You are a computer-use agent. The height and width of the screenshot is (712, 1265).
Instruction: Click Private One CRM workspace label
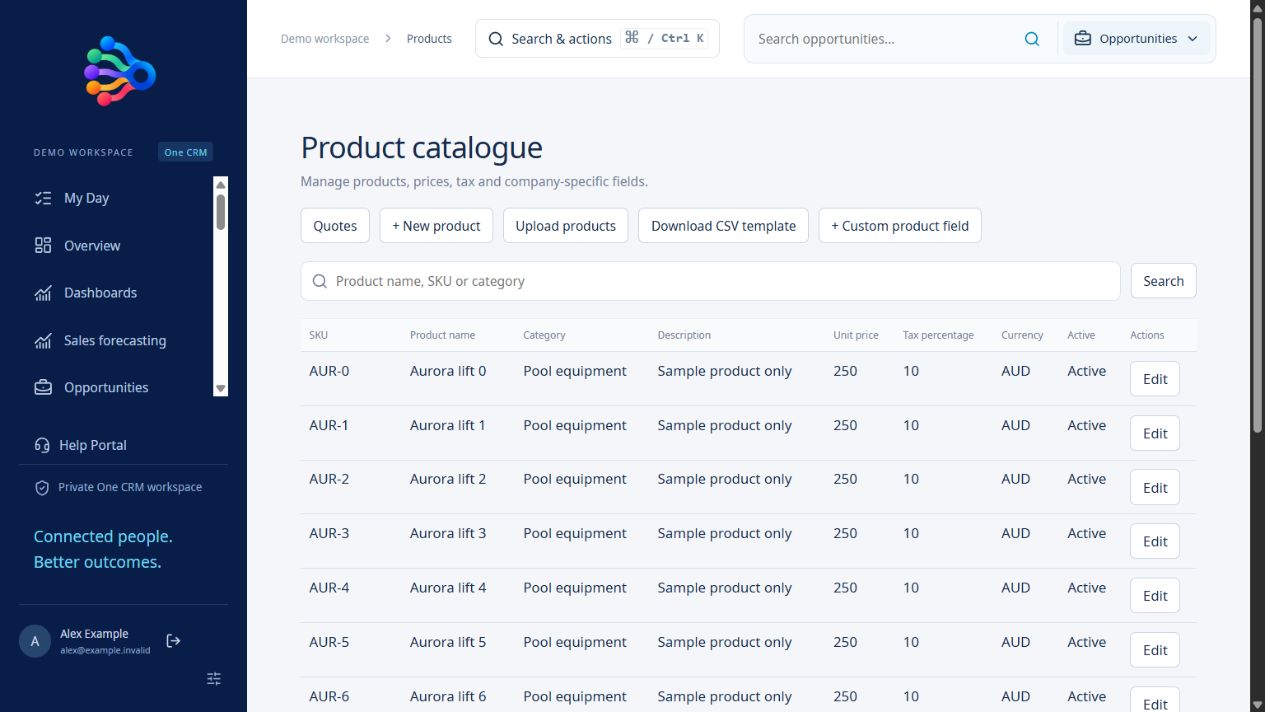[x=130, y=487]
